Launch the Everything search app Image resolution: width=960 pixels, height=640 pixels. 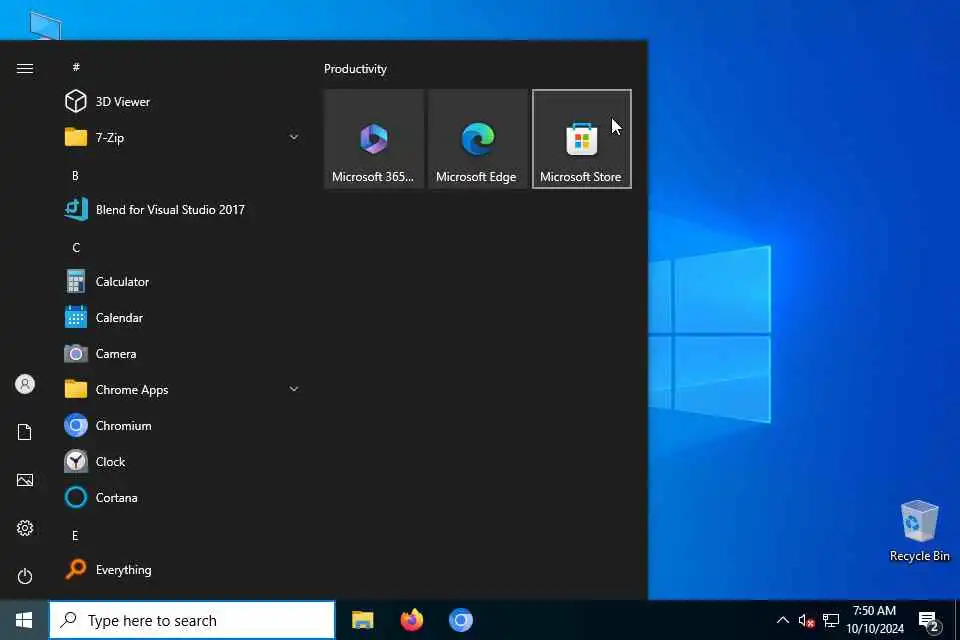pos(182,570)
